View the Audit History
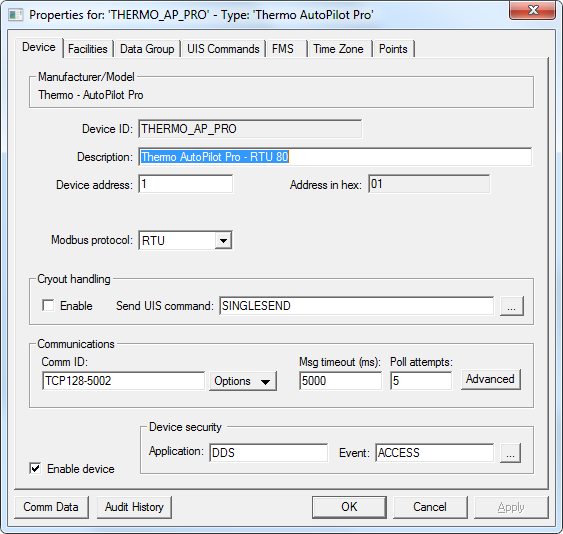563x534 pixels. coord(134,507)
